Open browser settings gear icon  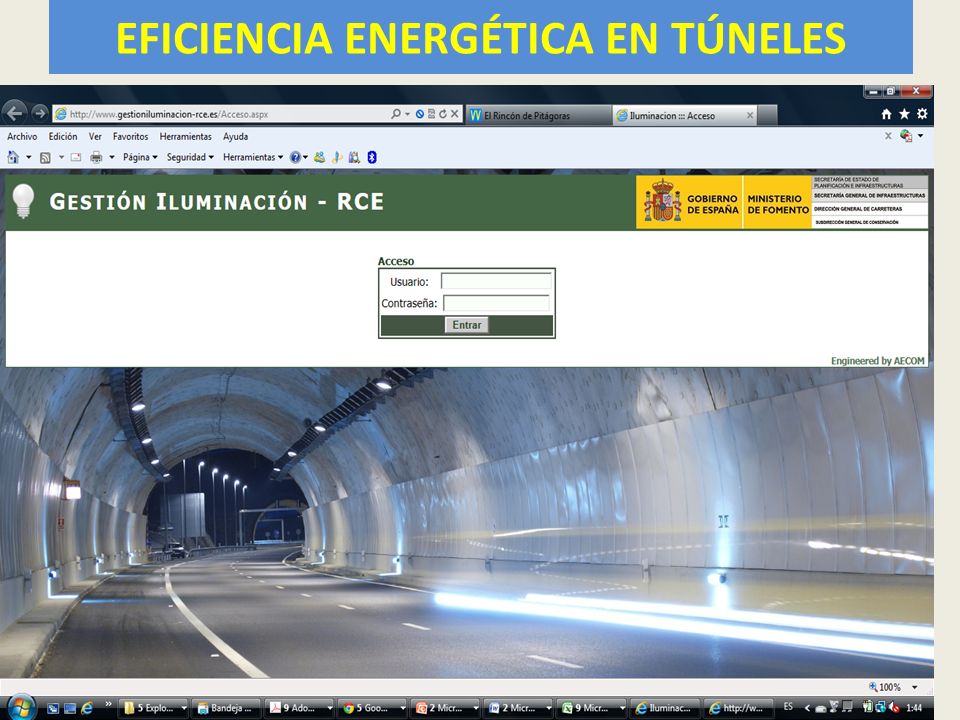[x=922, y=114]
